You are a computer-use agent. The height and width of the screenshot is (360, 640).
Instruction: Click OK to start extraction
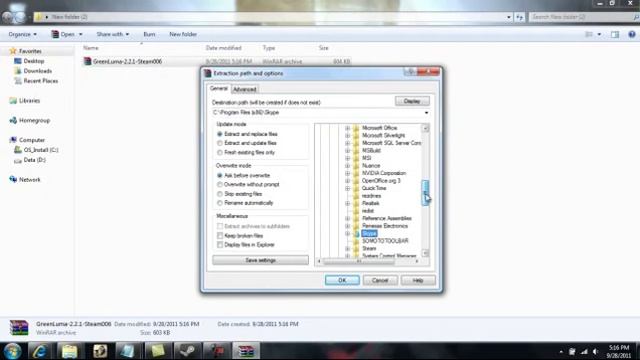[342, 280]
